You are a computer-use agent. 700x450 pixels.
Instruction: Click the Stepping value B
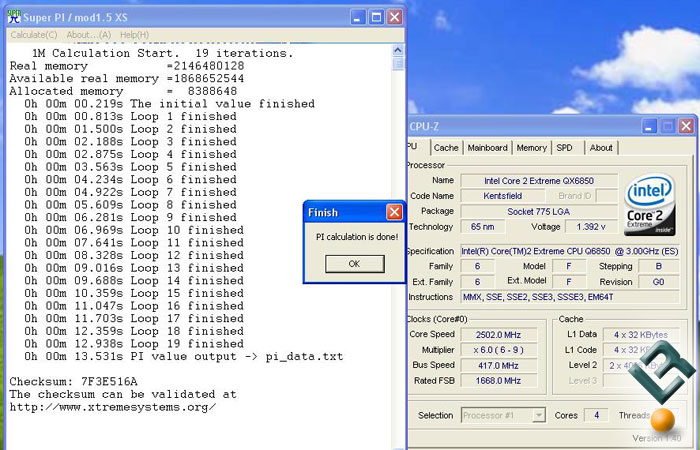[x=658, y=267]
